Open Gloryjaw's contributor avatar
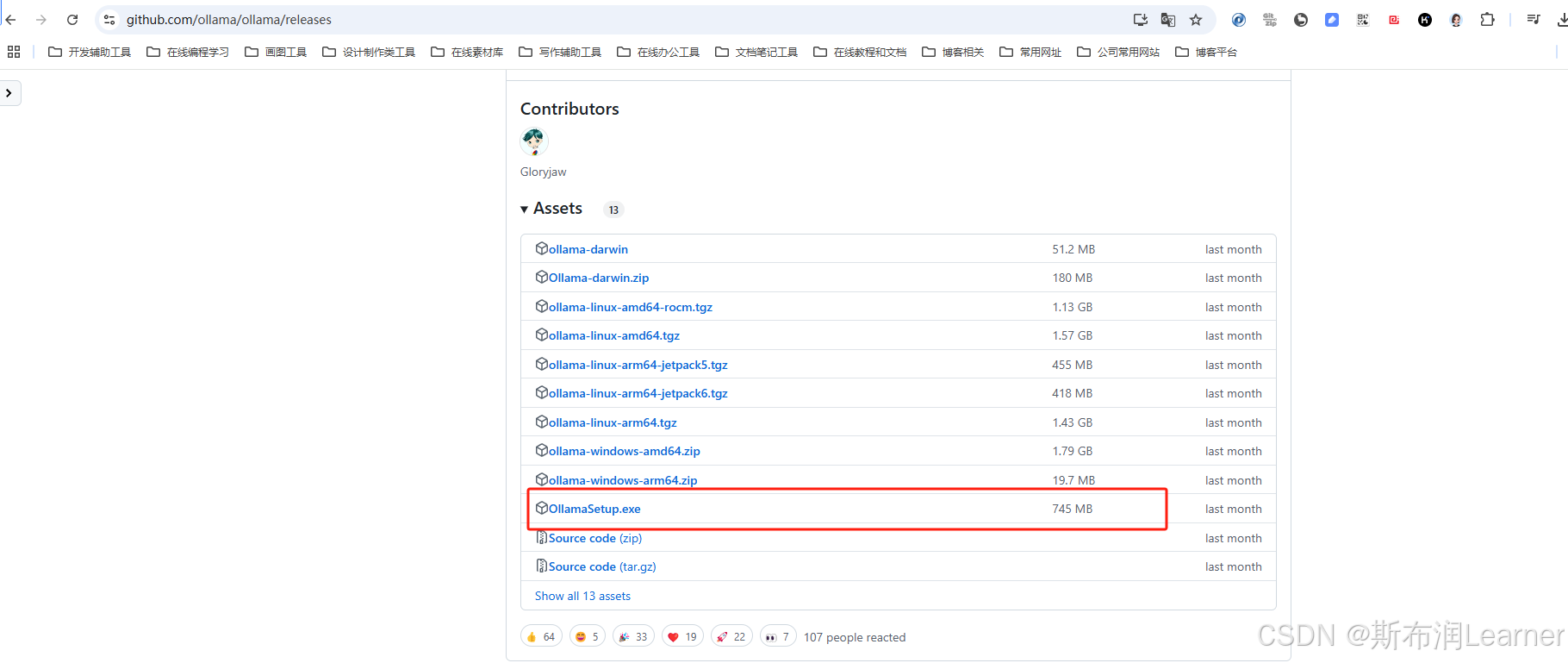This screenshot has height=663, width=1568. click(534, 141)
